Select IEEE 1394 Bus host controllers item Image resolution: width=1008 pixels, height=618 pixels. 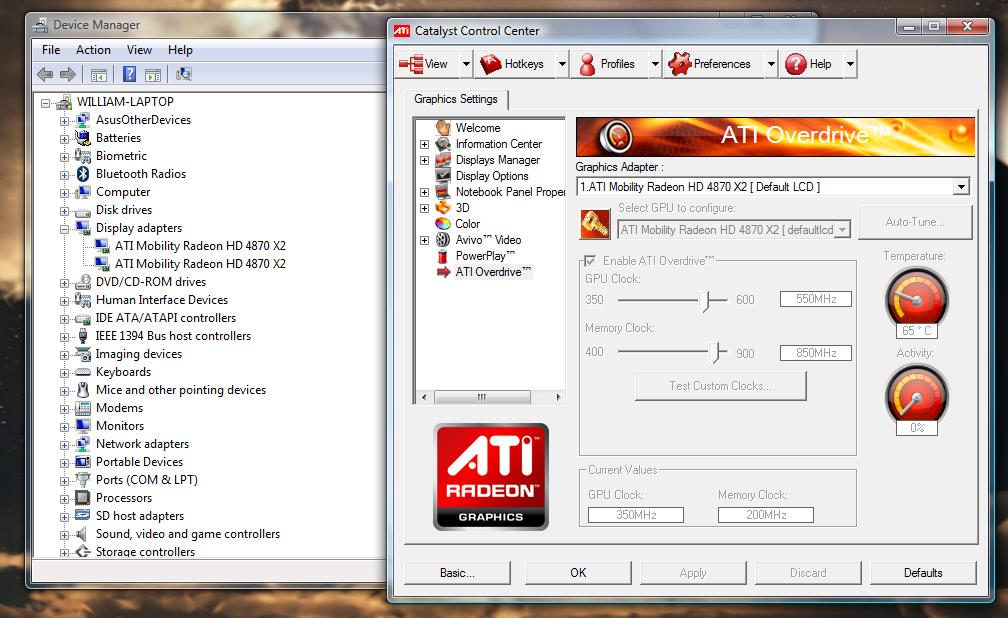point(173,336)
